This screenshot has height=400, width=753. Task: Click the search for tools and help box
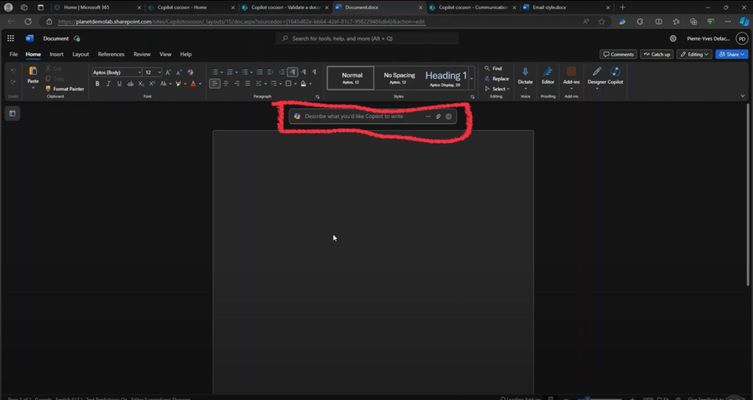[367, 38]
